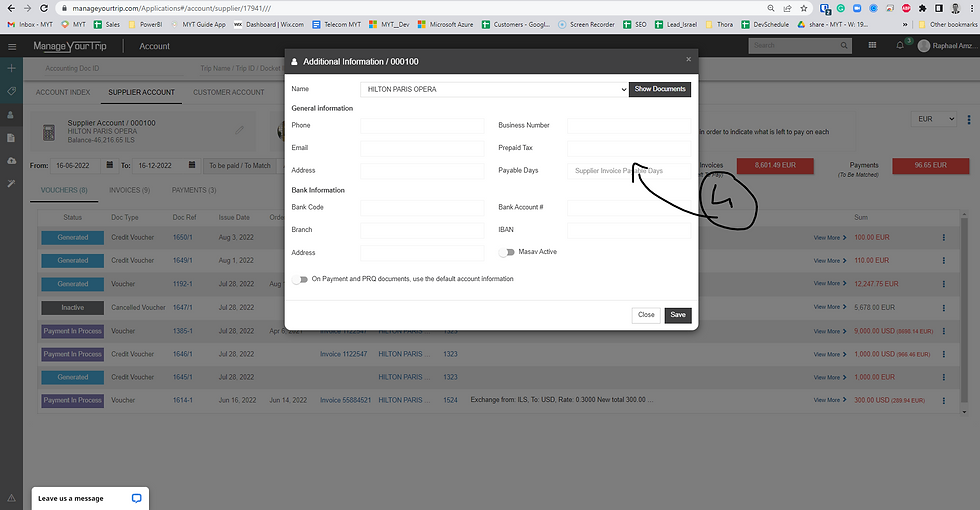Open row menu for 100.00 EUR voucher

pyautogui.click(x=944, y=238)
